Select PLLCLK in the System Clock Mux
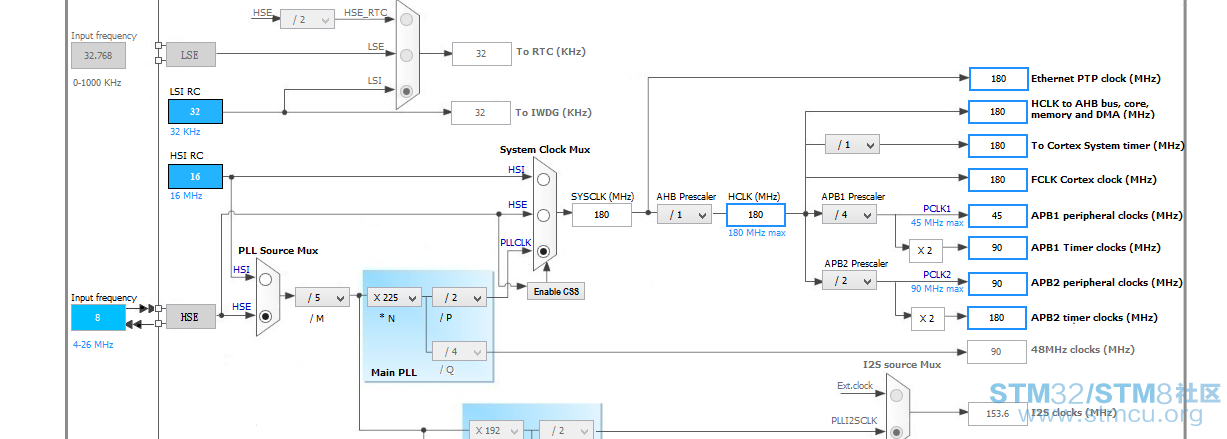 (x=543, y=251)
